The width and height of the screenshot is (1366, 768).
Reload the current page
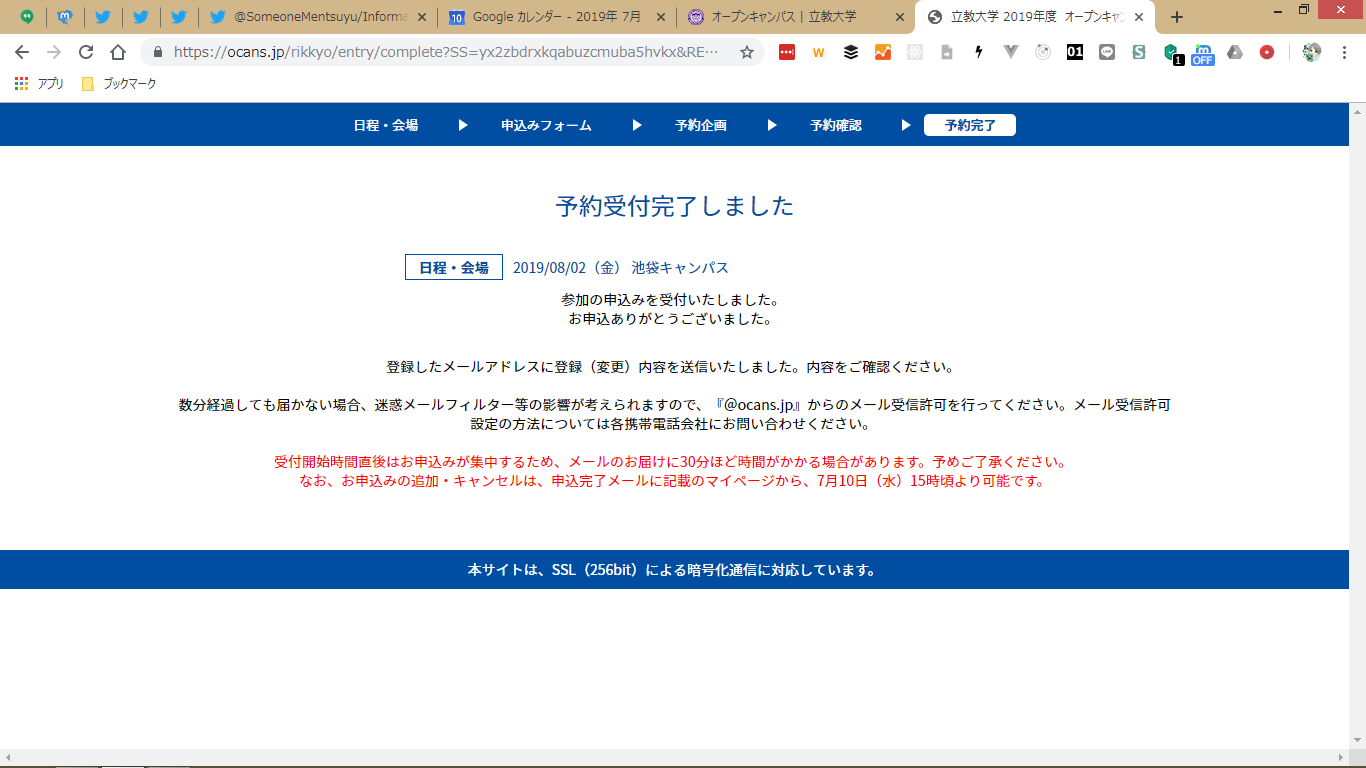coord(86,53)
